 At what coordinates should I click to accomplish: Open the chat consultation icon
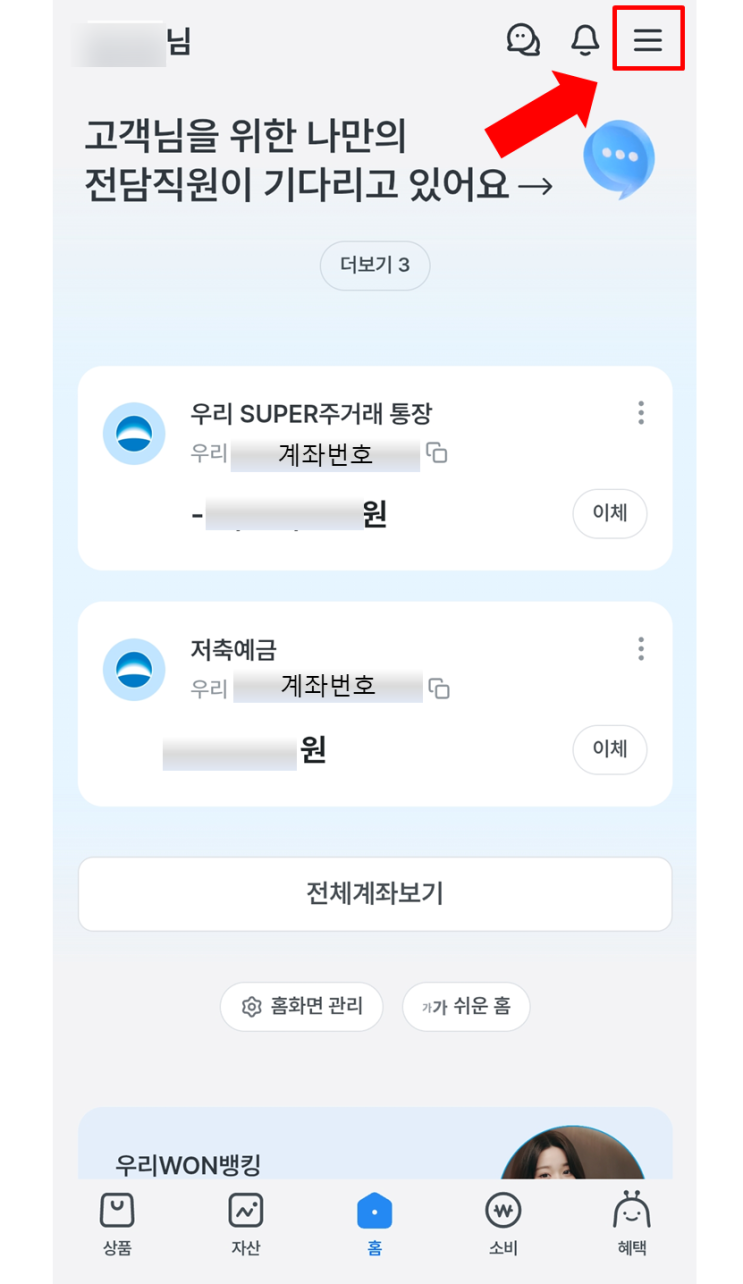(523, 40)
